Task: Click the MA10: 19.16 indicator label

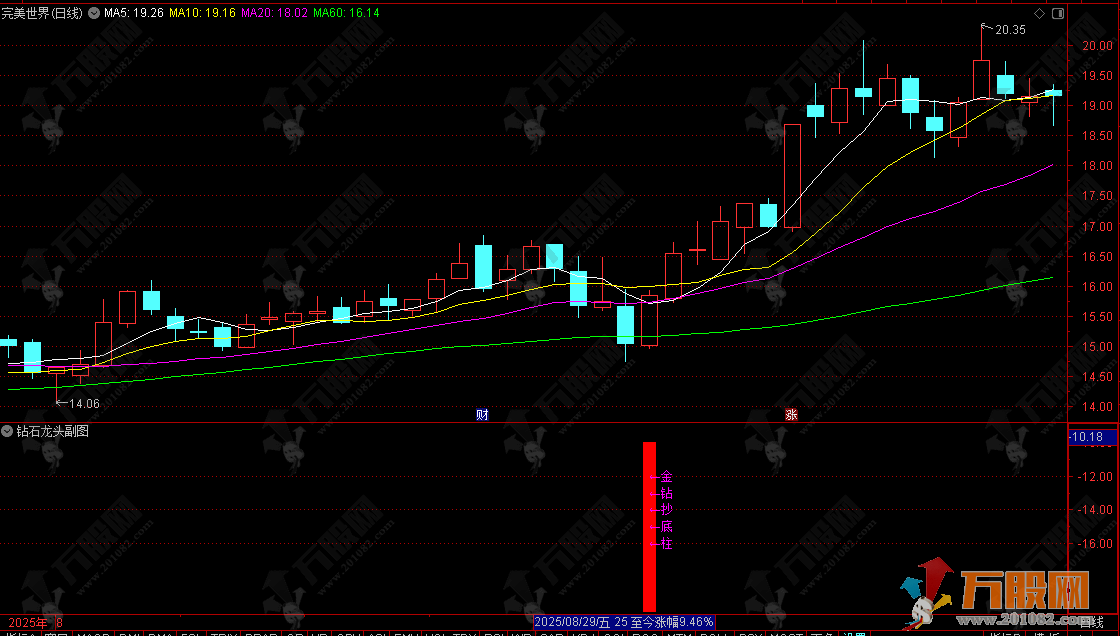Action: tap(202, 13)
